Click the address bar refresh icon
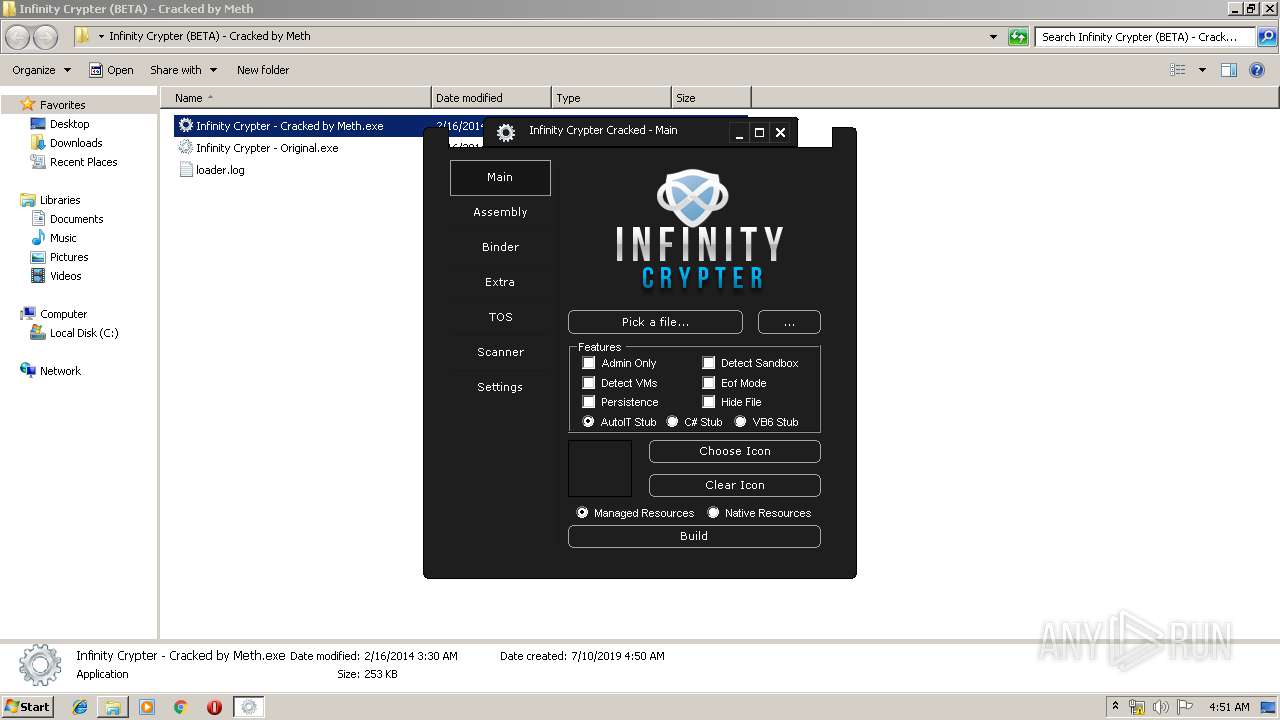 (1018, 37)
